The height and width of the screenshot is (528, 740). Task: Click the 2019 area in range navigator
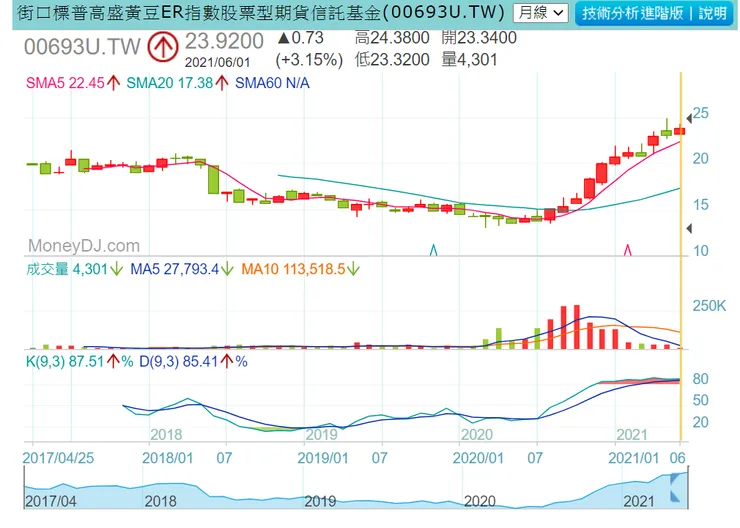tap(320, 501)
